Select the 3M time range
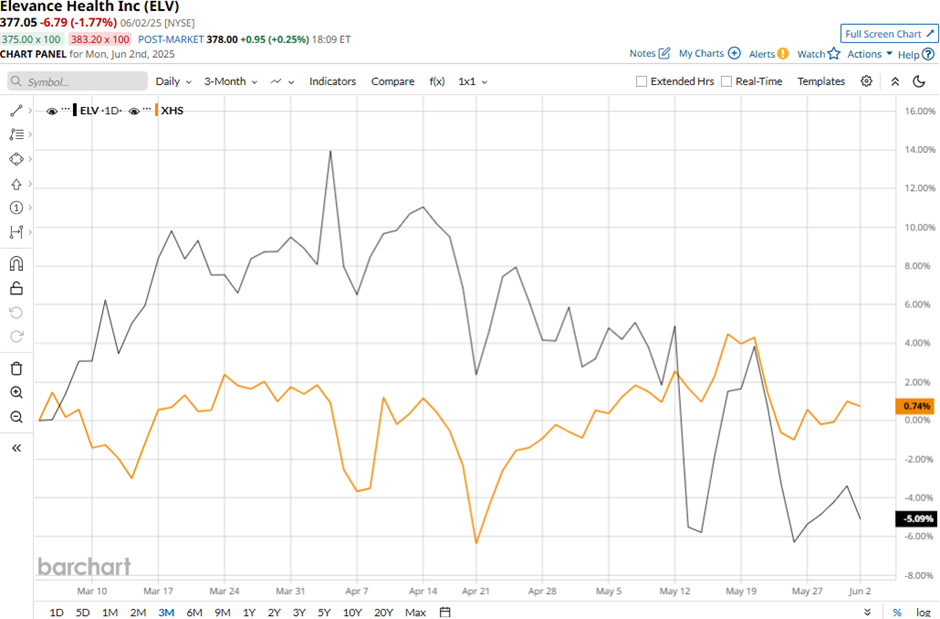The height and width of the screenshot is (619, 940). 166,612
